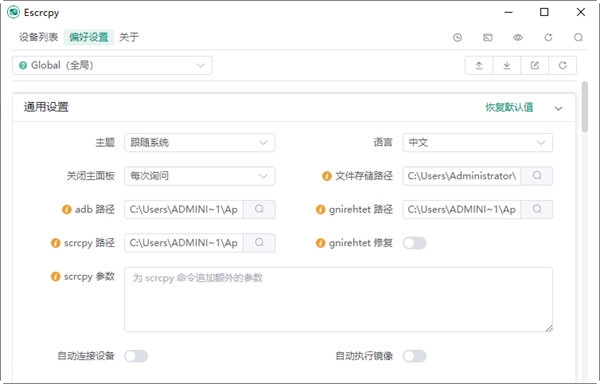Viewport: 600px width, 384px height.
Task: Click the download export config icon button
Action: pyautogui.click(x=507, y=65)
